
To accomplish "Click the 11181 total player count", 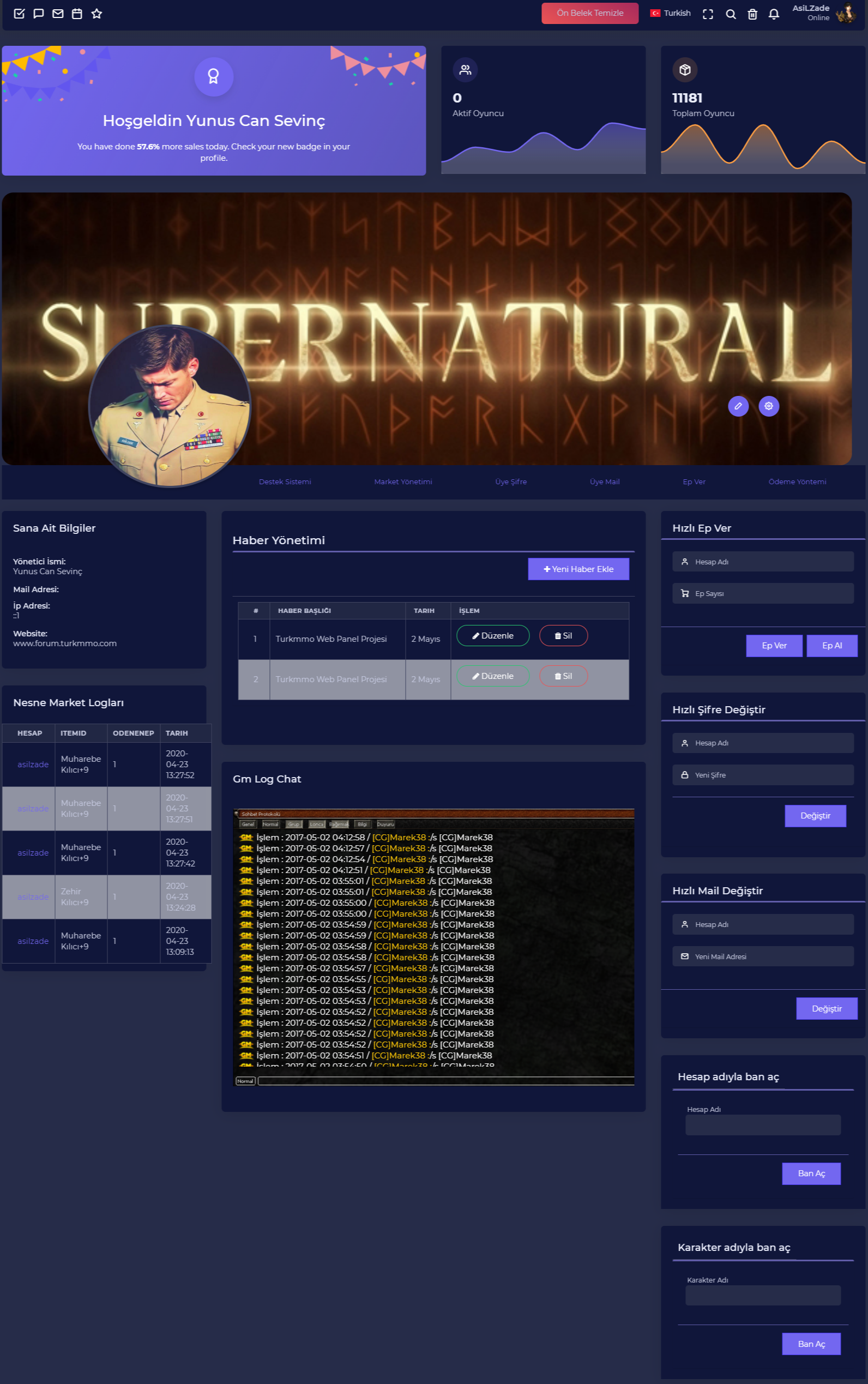I will (x=687, y=98).
